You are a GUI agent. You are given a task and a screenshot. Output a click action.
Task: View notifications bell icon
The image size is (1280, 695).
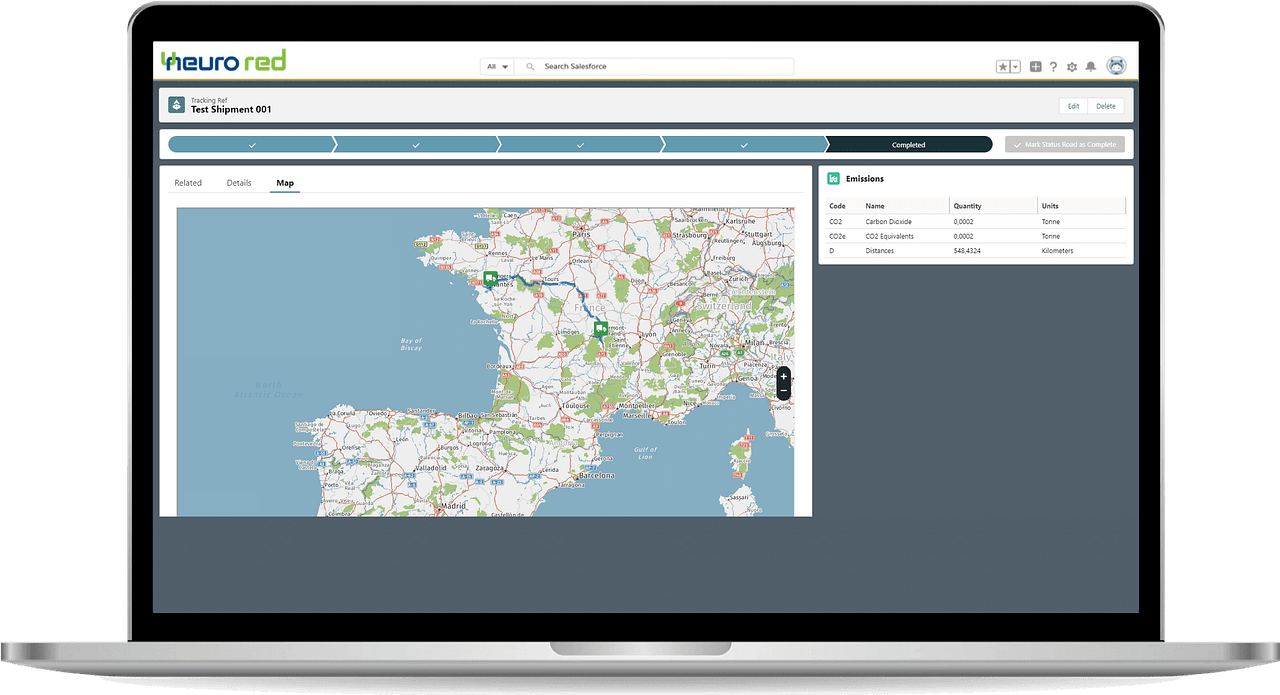1091,67
